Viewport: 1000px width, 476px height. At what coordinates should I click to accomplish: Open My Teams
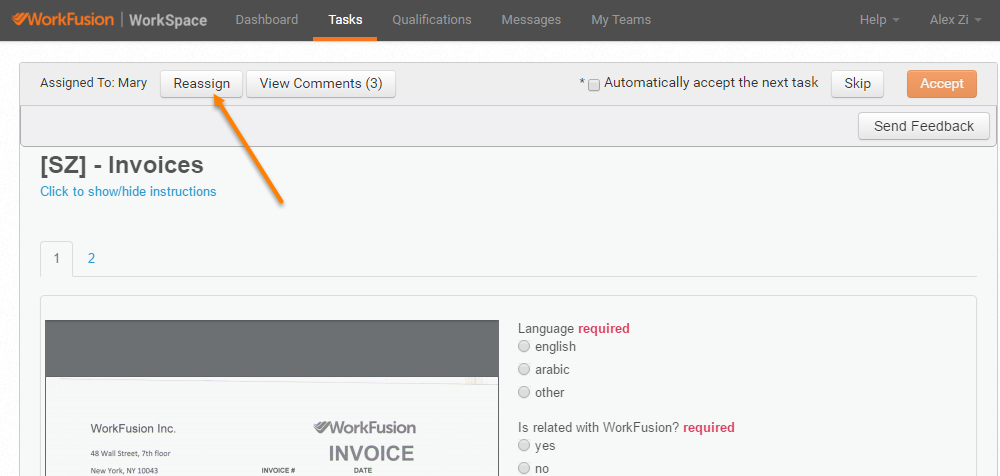tap(621, 20)
